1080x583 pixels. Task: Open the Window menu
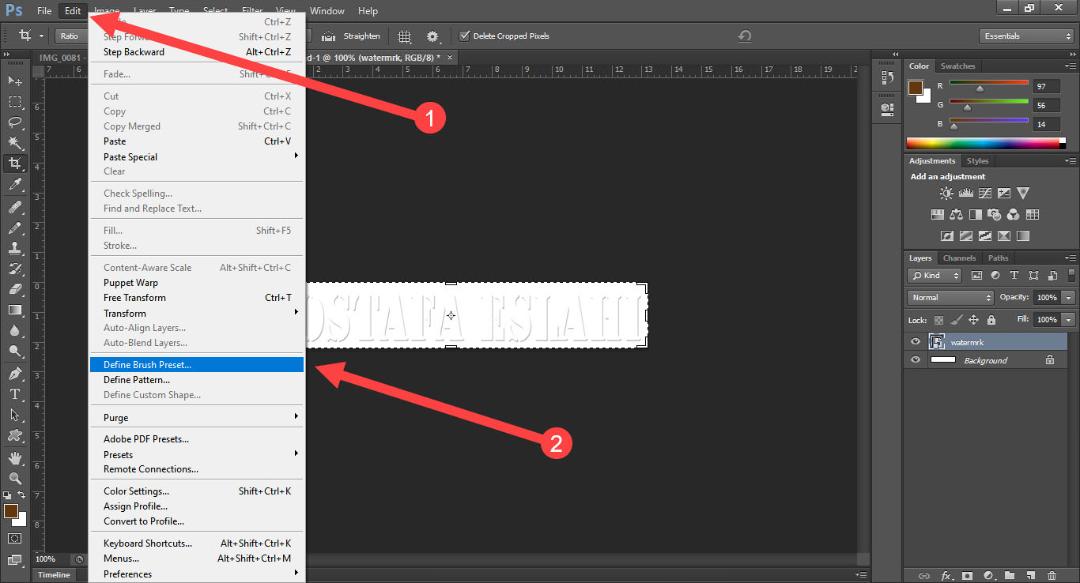(x=327, y=10)
